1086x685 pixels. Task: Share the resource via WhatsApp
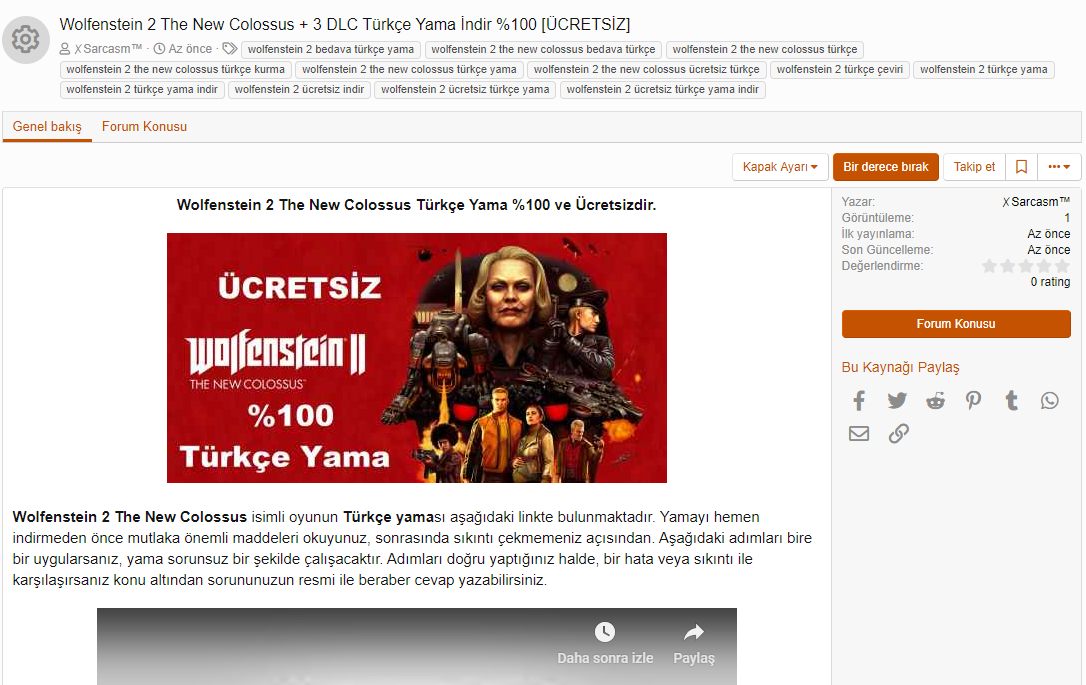tap(1050, 400)
